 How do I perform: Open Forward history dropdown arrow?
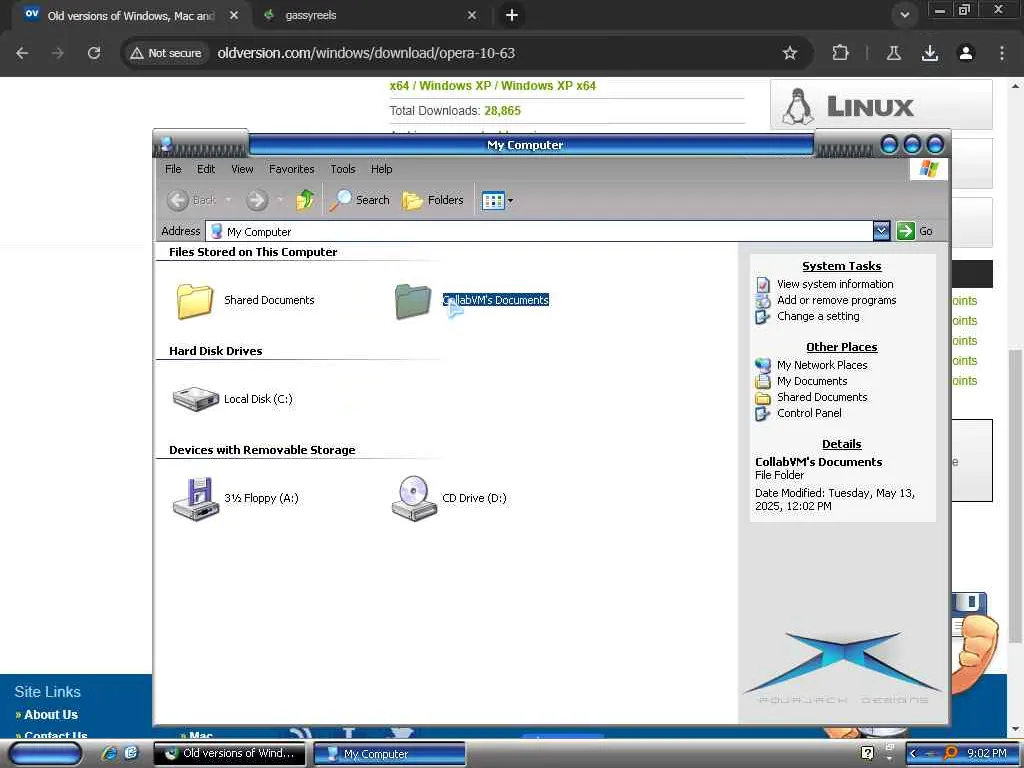(x=280, y=200)
